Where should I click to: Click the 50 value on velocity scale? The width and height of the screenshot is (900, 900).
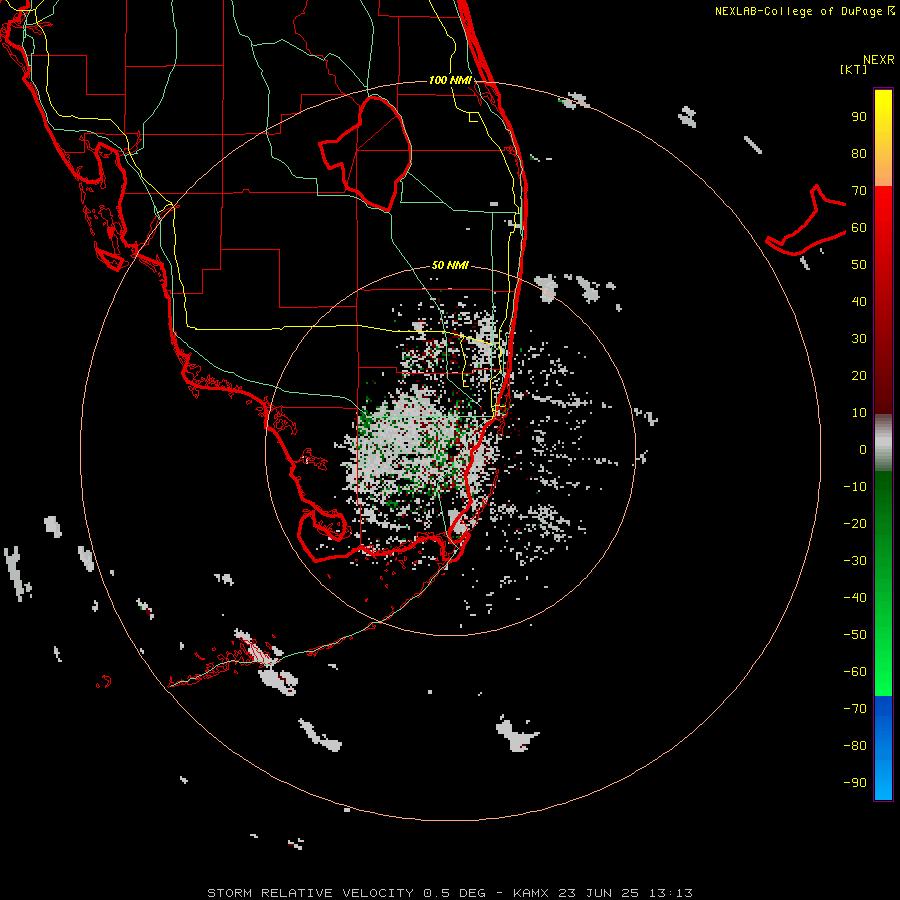click(859, 265)
